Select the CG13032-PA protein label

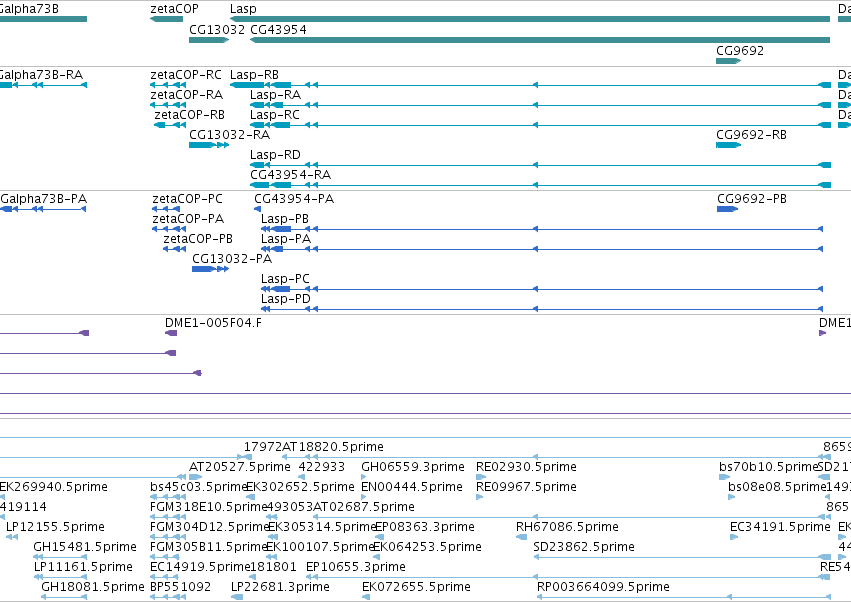tap(232, 259)
